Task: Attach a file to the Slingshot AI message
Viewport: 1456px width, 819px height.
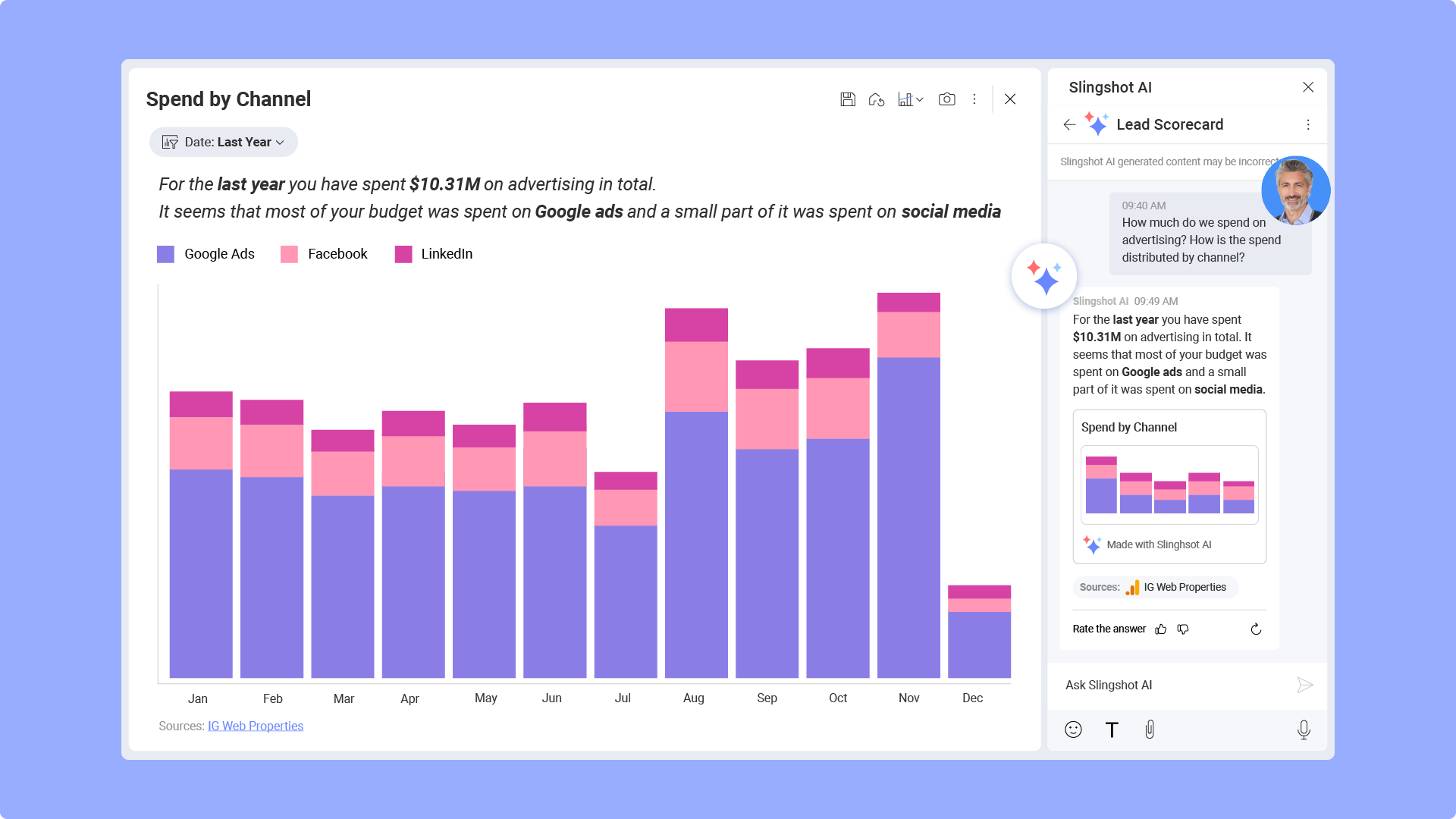Action: pos(1150,730)
